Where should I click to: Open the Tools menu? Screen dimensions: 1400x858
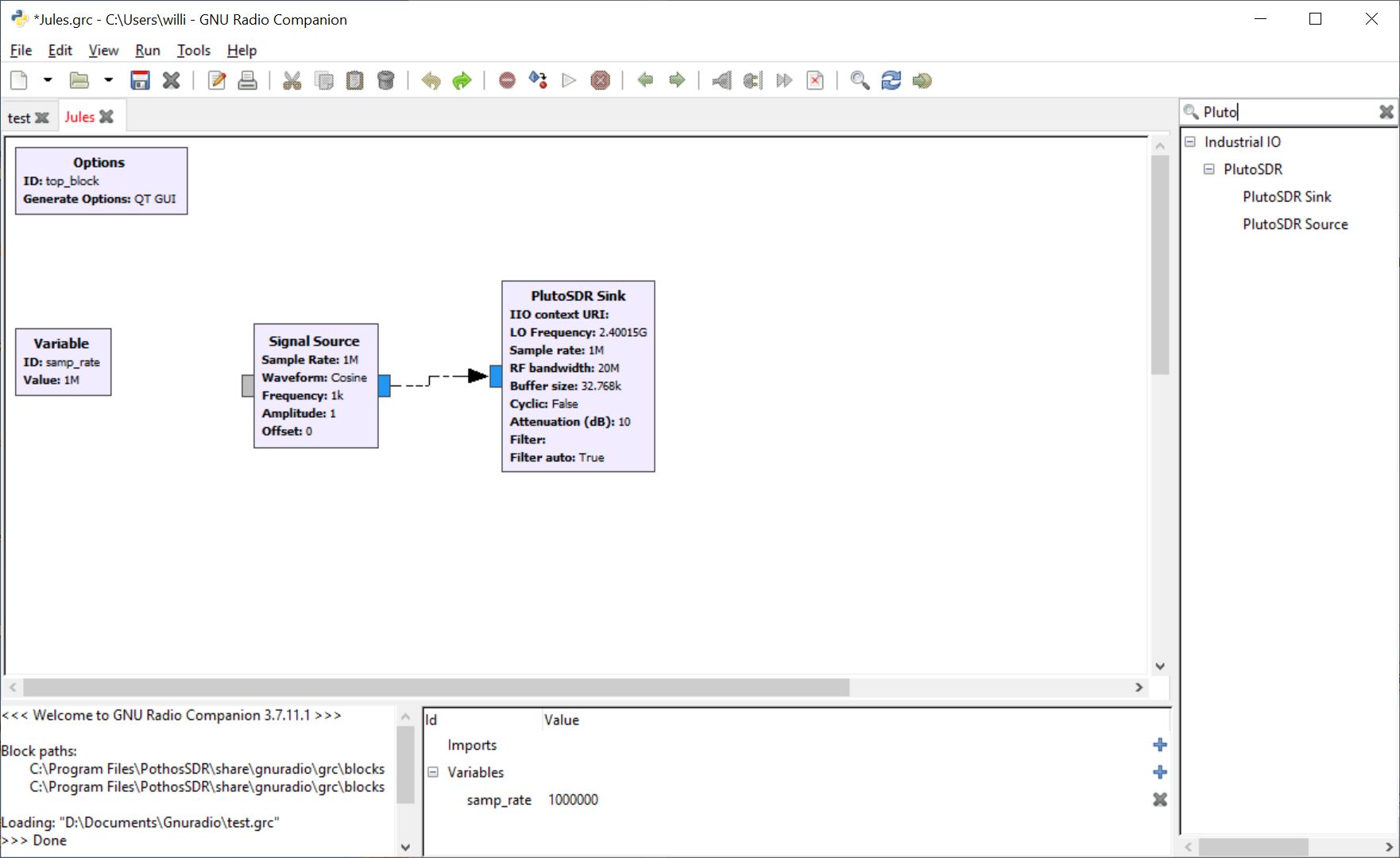click(x=194, y=50)
